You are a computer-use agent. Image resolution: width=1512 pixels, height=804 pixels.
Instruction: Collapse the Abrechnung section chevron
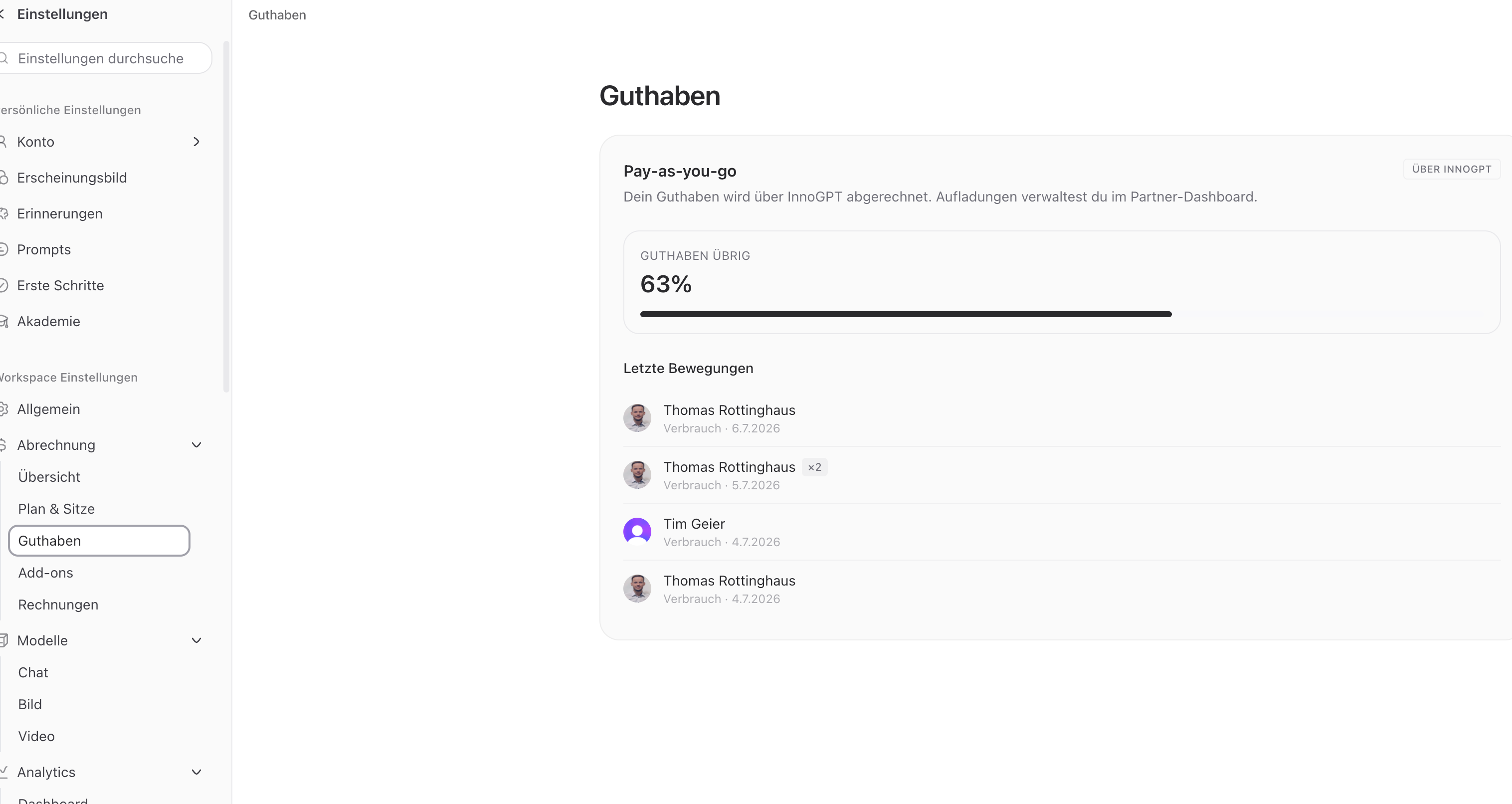coord(196,445)
